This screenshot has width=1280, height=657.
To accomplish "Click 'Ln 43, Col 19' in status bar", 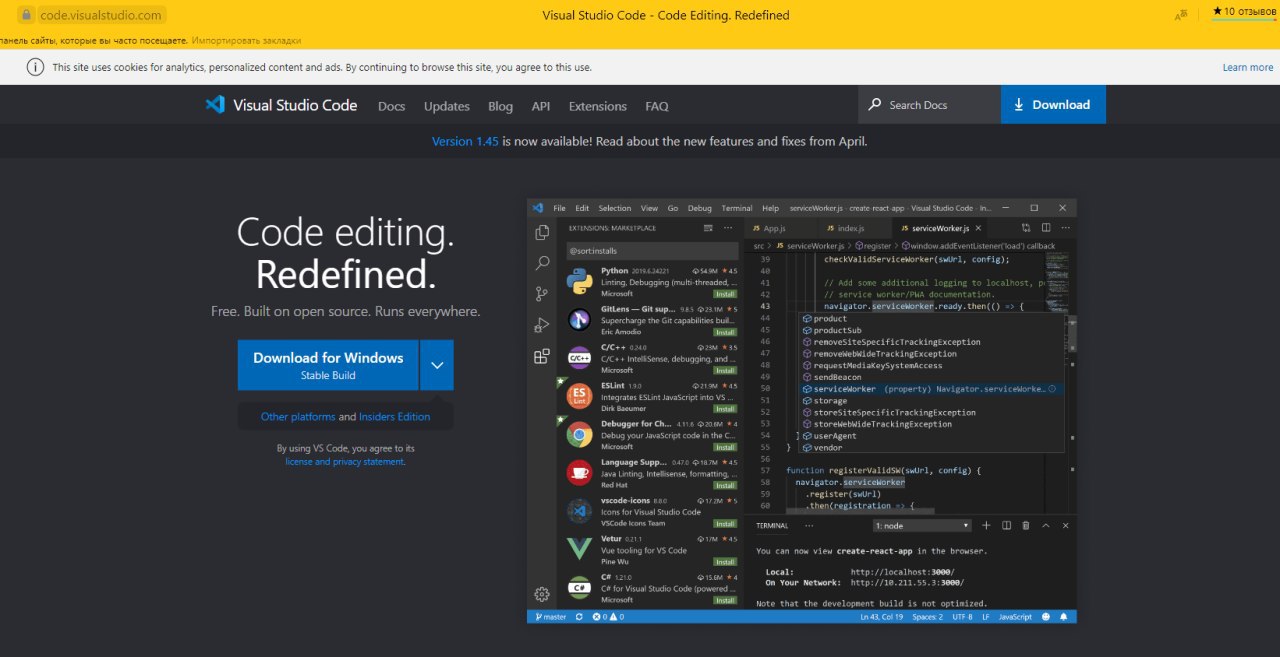I will 882,617.
